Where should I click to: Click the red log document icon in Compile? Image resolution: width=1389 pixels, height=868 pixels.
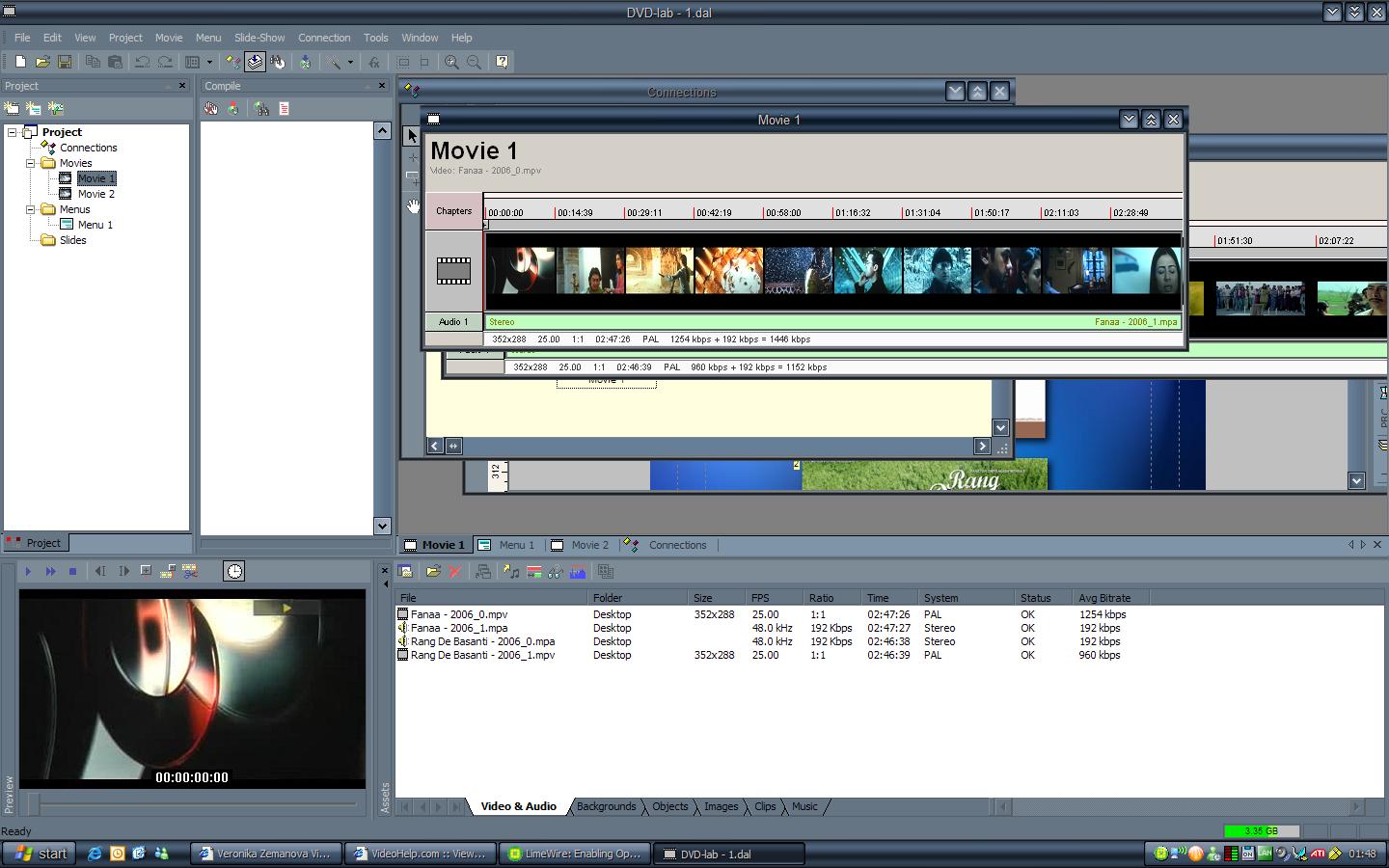click(284, 109)
